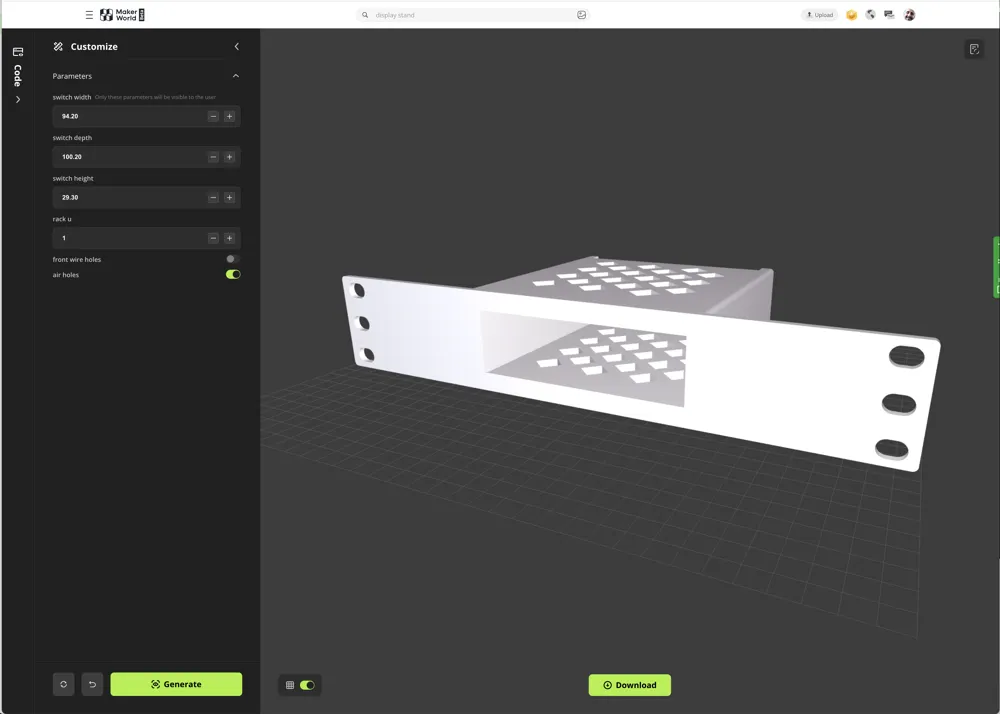Enable the front wire holes toggle

(x=230, y=259)
